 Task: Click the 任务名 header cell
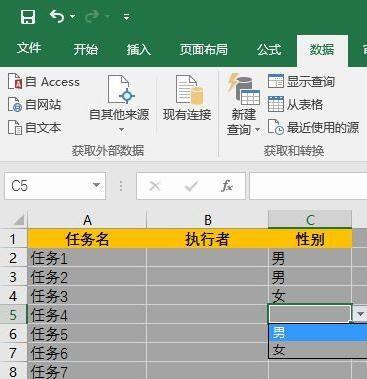tap(87, 239)
